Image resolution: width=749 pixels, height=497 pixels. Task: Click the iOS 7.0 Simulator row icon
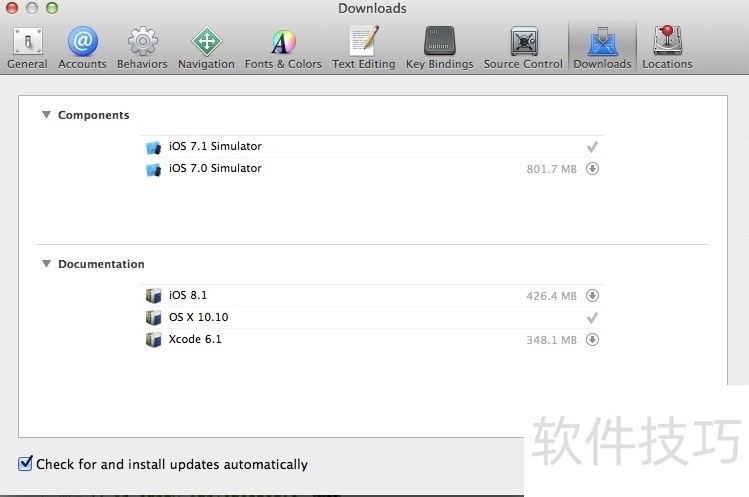point(153,170)
